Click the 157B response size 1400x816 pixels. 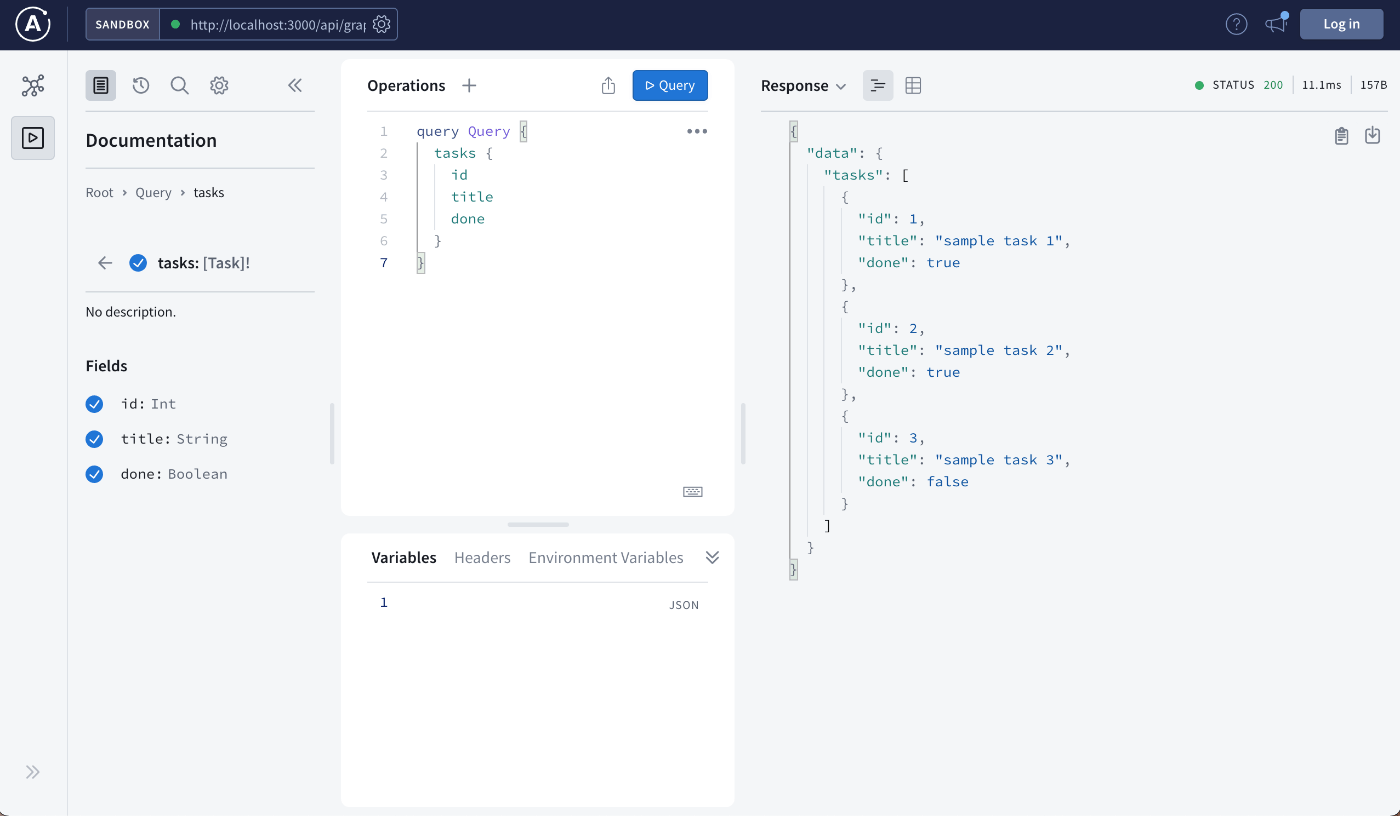[1374, 85]
